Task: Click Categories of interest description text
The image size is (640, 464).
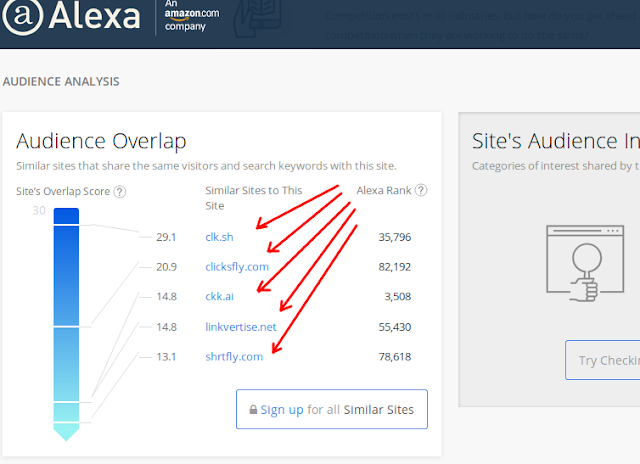Action: pyautogui.click(x=556, y=166)
